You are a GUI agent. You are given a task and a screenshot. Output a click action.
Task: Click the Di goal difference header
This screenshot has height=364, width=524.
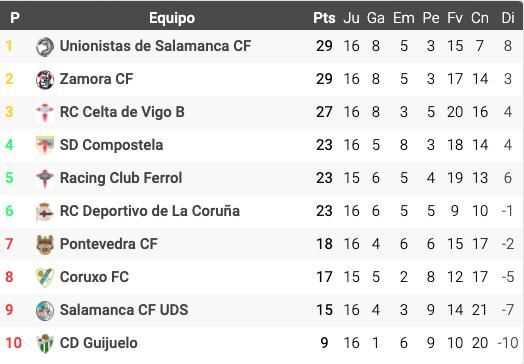(x=508, y=18)
